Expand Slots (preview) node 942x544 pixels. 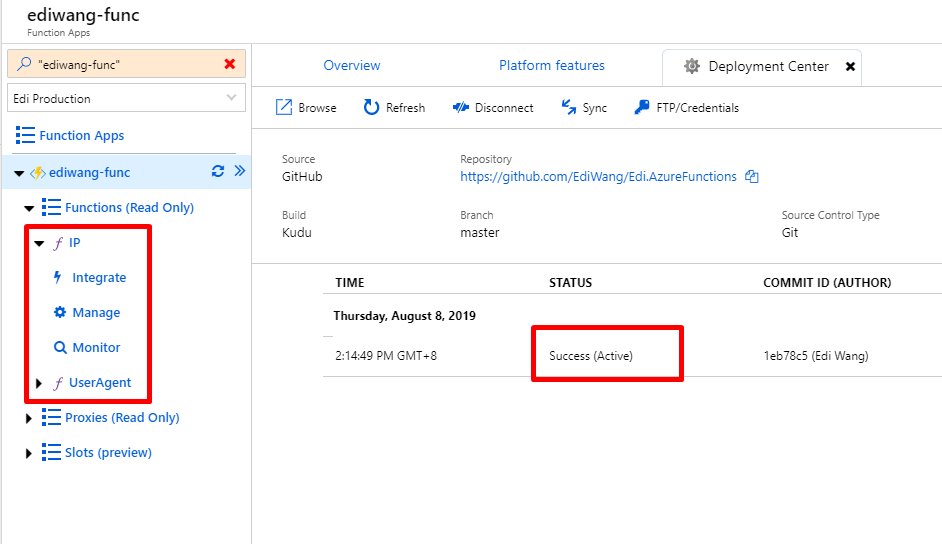(28, 453)
